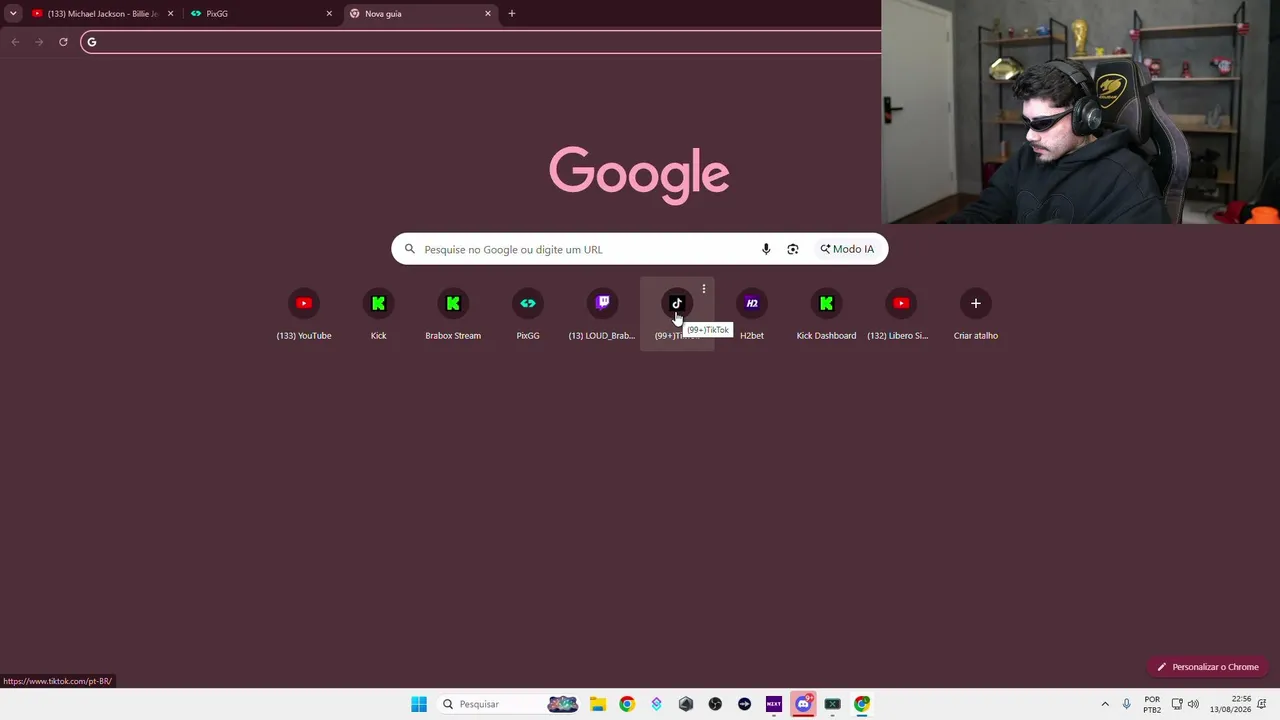
Task: Click the Google logo
Action: pyautogui.click(x=639, y=175)
